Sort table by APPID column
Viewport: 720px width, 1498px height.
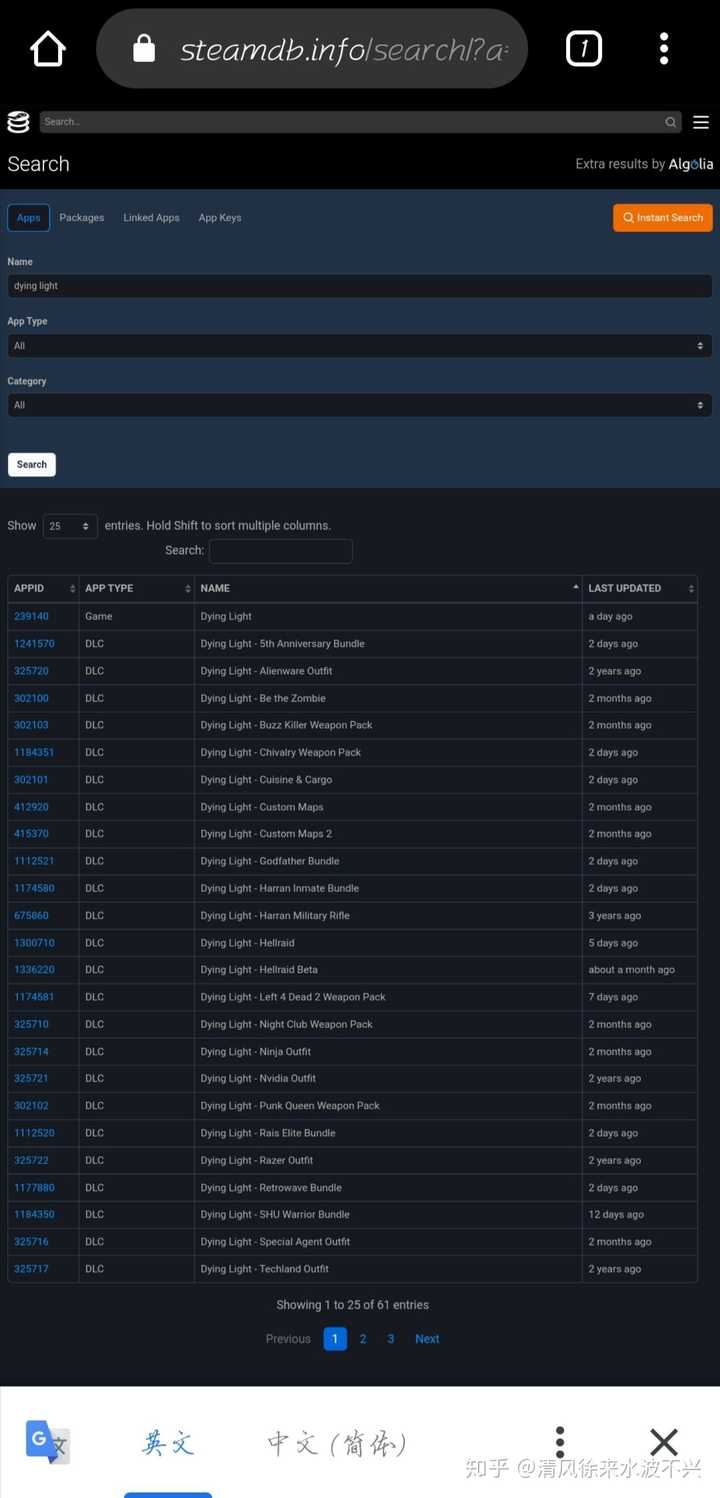[43, 588]
